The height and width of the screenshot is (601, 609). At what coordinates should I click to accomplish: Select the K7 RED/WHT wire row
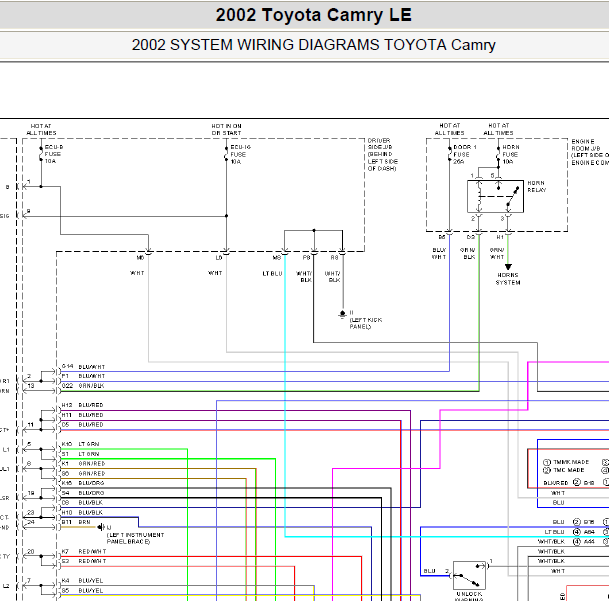coord(84,551)
